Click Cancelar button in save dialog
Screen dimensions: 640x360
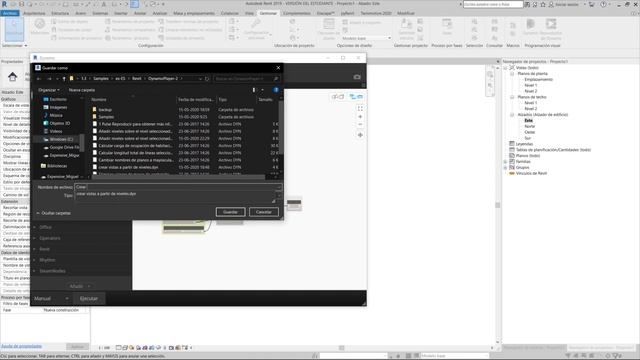pyautogui.click(x=264, y=212)
